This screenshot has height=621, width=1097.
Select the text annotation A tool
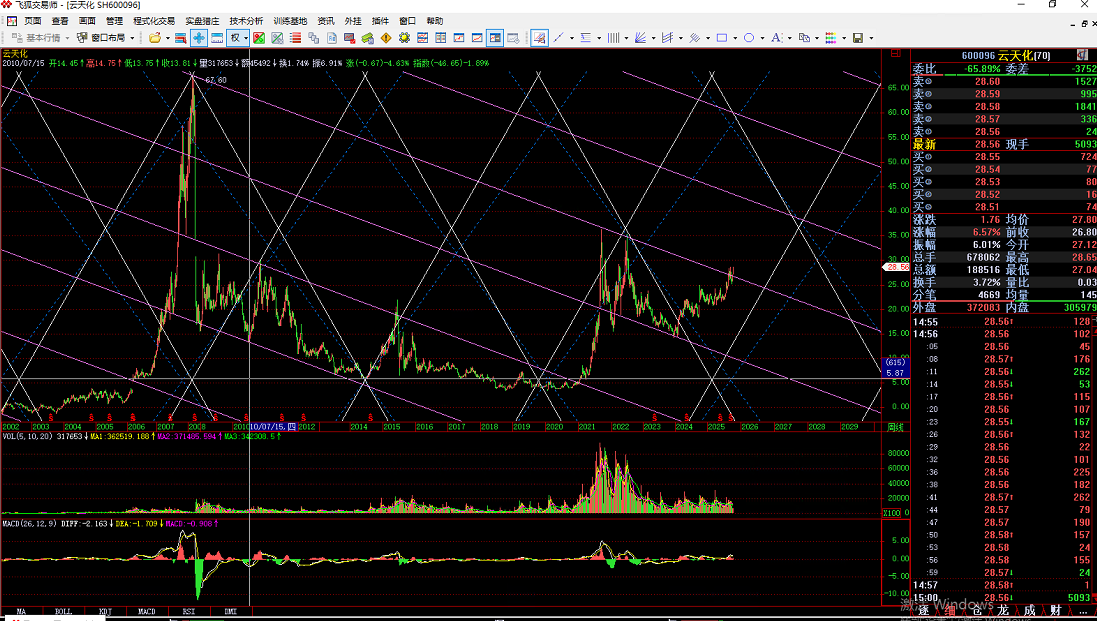(777, 38)
